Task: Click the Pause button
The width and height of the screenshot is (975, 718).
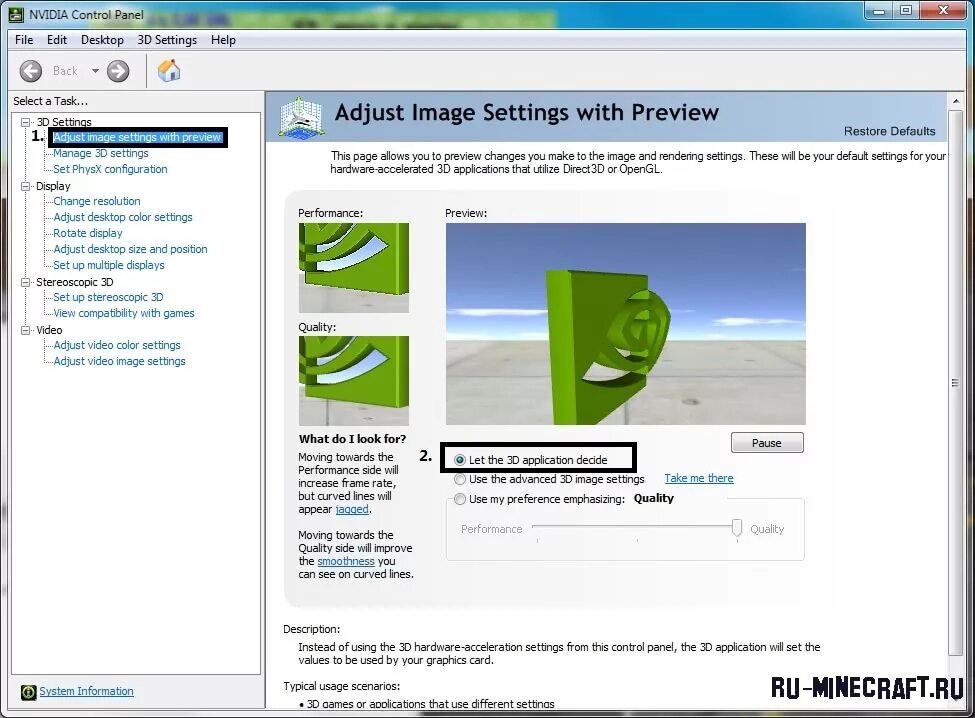Action: tap(767, 443)
